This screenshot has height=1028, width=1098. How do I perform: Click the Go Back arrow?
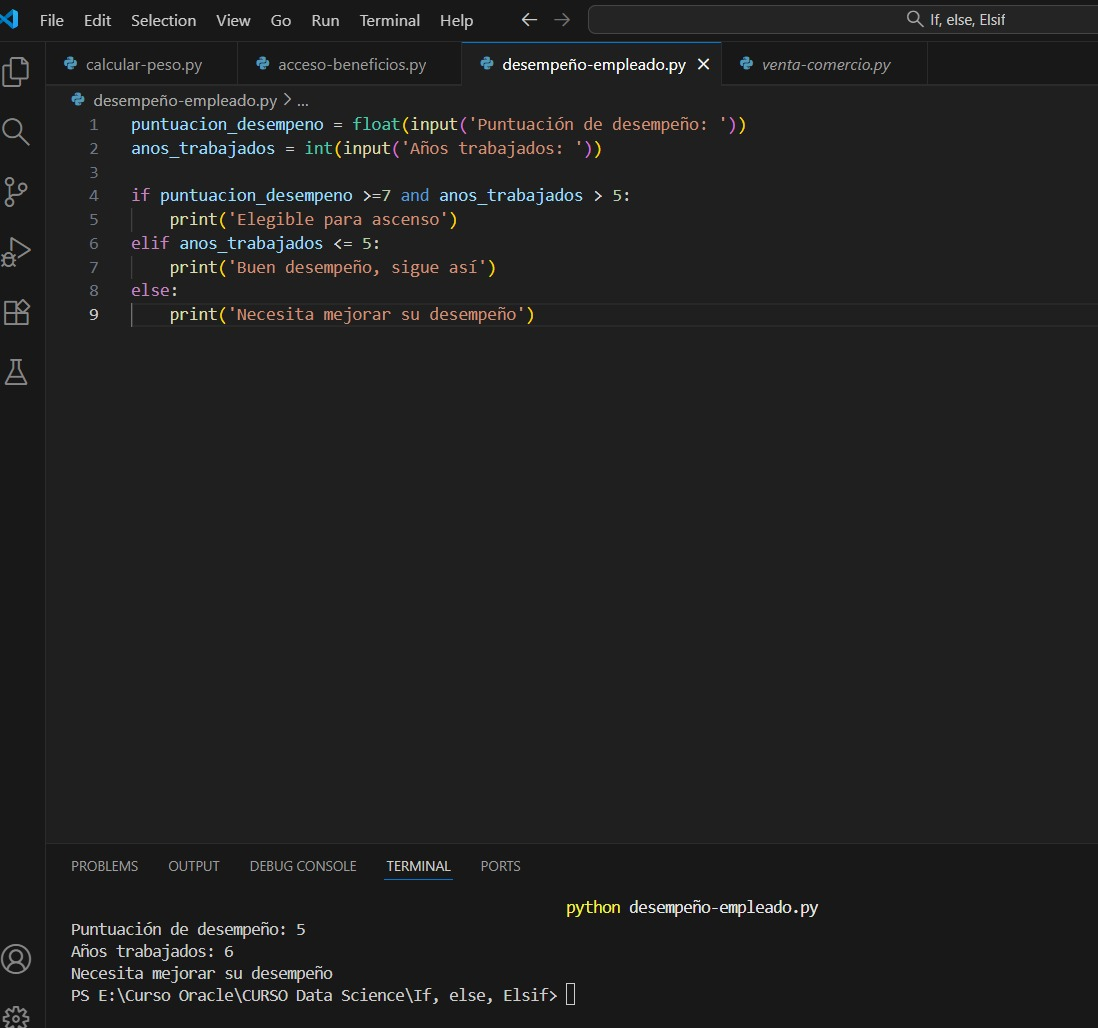530,20
